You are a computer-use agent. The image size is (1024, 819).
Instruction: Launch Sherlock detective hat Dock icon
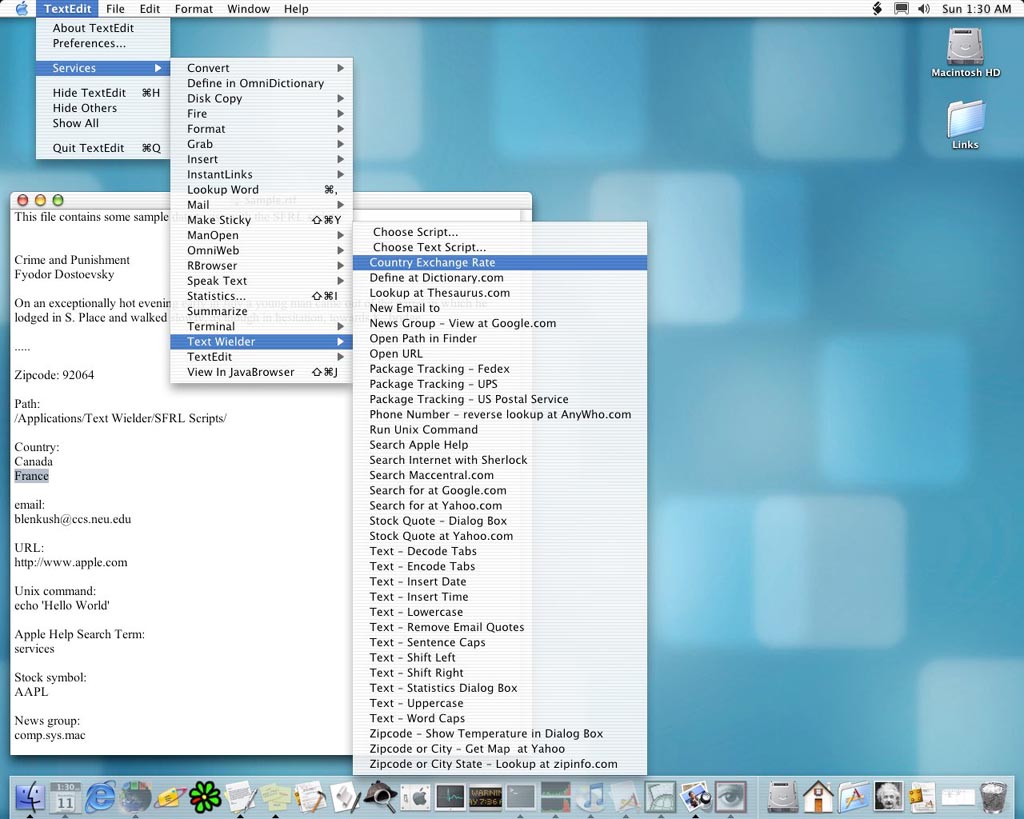point(380,797)
